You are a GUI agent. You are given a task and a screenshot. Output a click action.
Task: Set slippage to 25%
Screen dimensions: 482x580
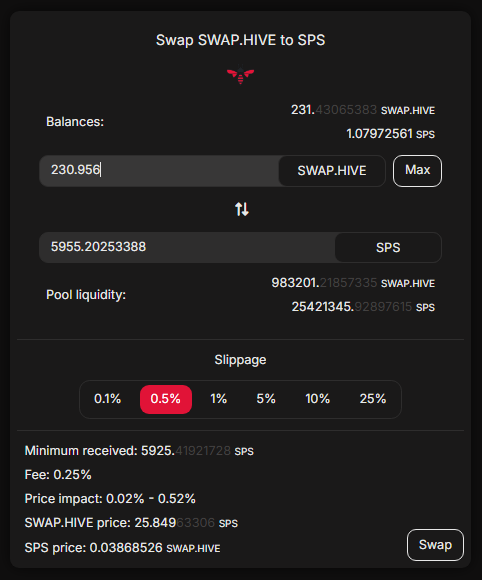[373, 399]
